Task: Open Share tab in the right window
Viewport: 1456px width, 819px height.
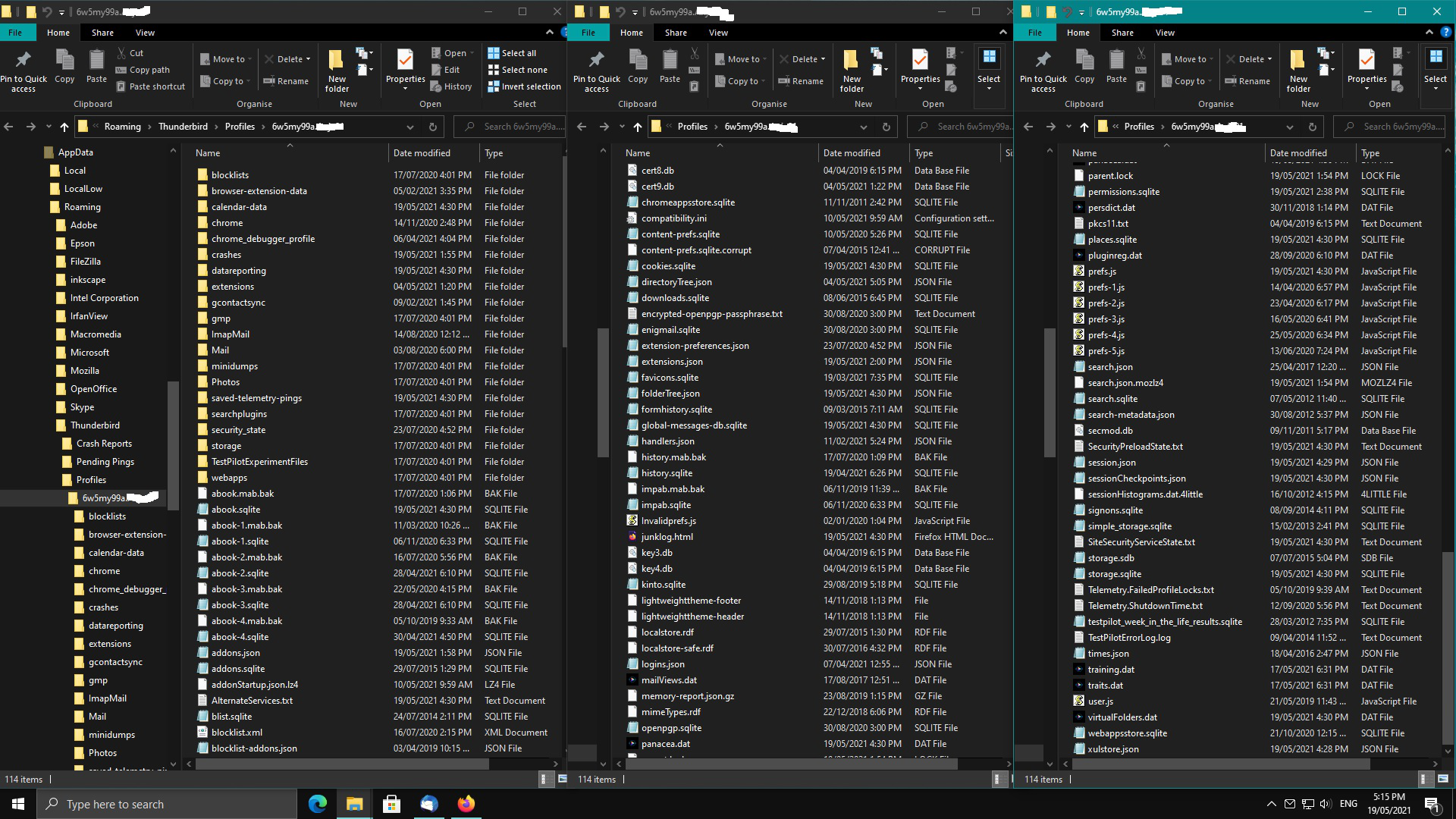Action: (x=1122, y=33)
